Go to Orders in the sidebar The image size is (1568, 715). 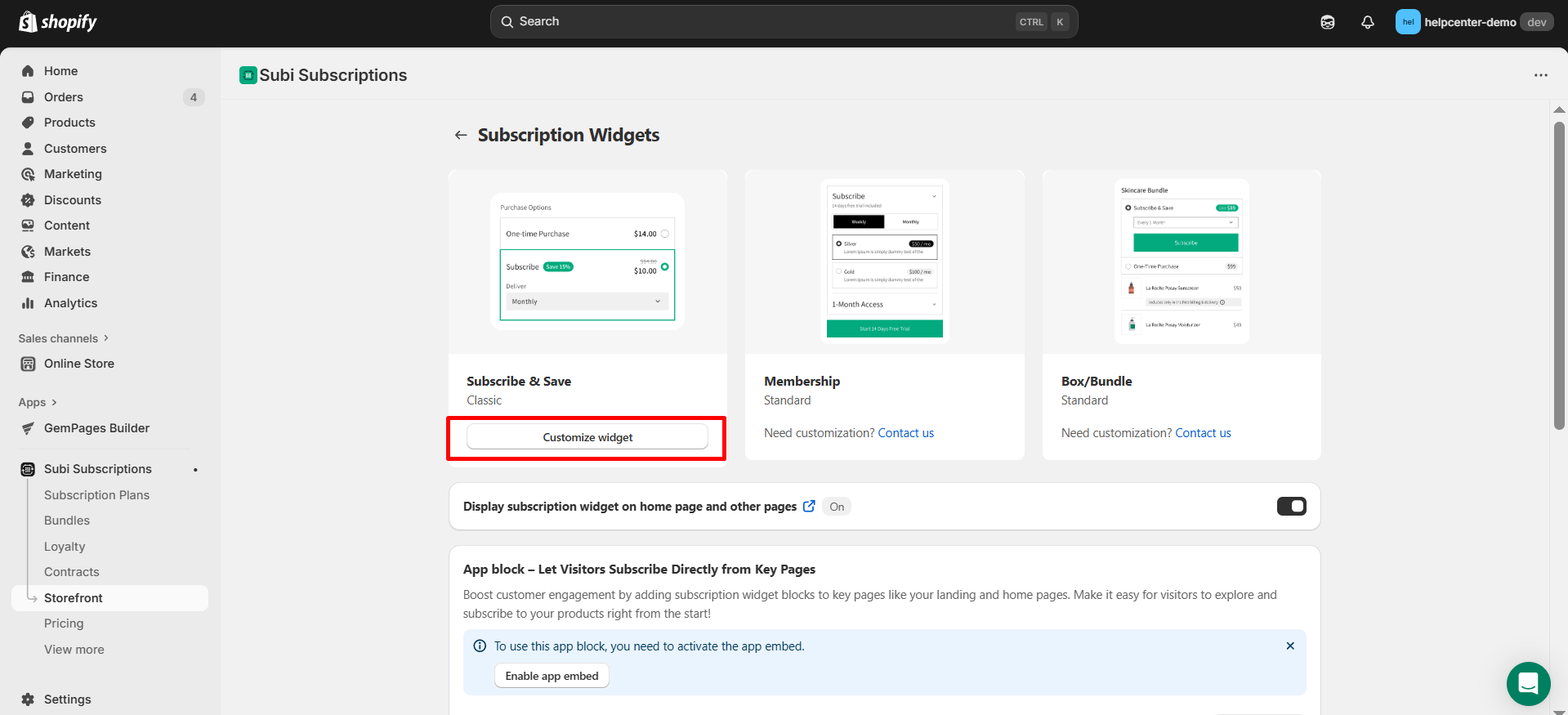click(x=64, y=97)
